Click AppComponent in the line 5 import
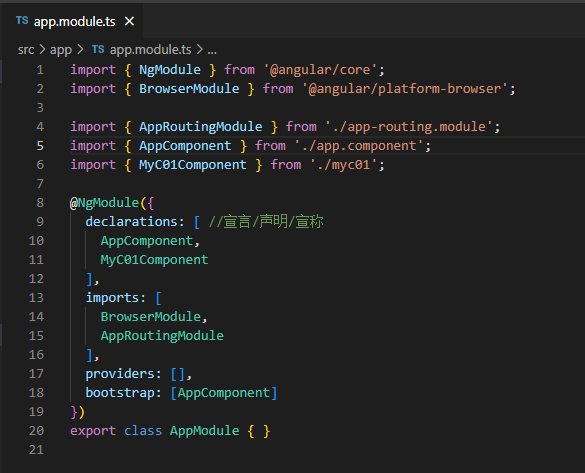The width and height of the screenshot is (585, 473). [185, 146]
